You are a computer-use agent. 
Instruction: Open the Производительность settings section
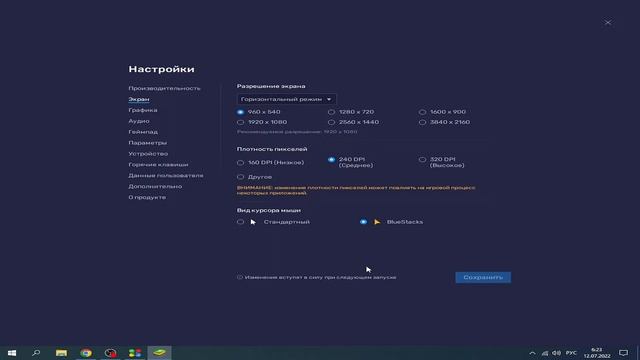click(x=164, y=88)
